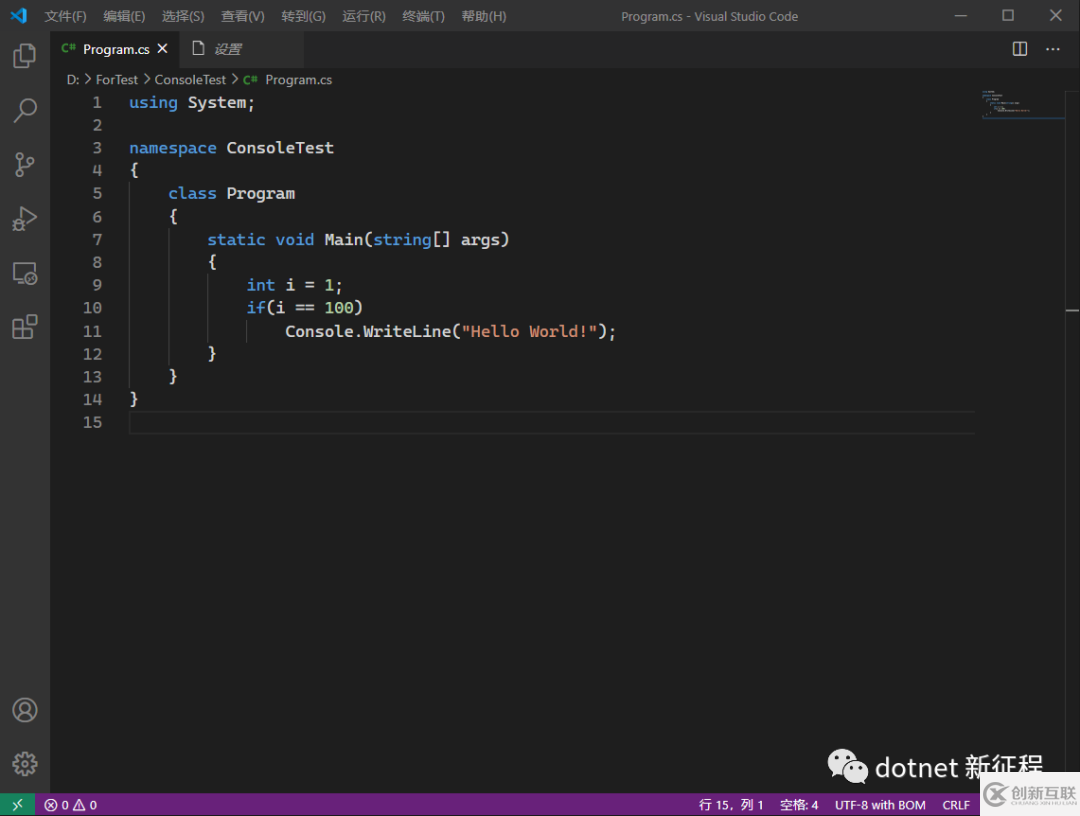The image size is (1080, 816).
Task: Expand the ForTest breadcrumb folder
Action: point(117,80)
